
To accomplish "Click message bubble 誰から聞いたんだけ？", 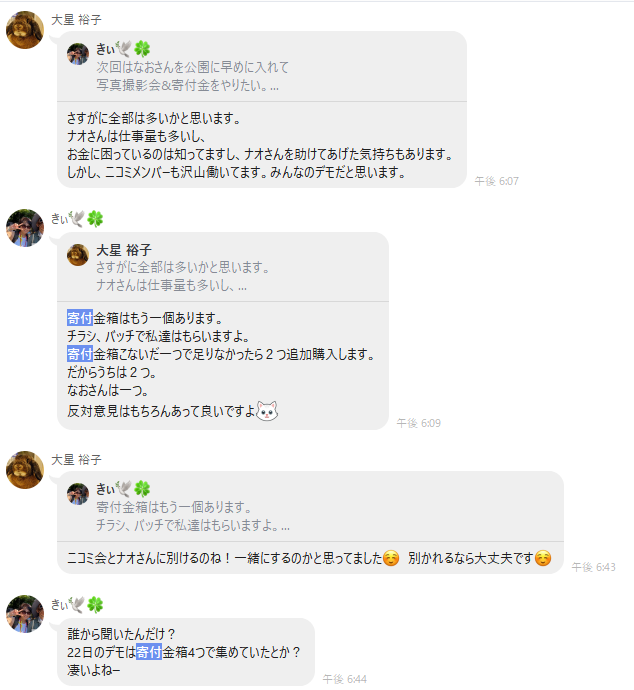I will point(186,652).
